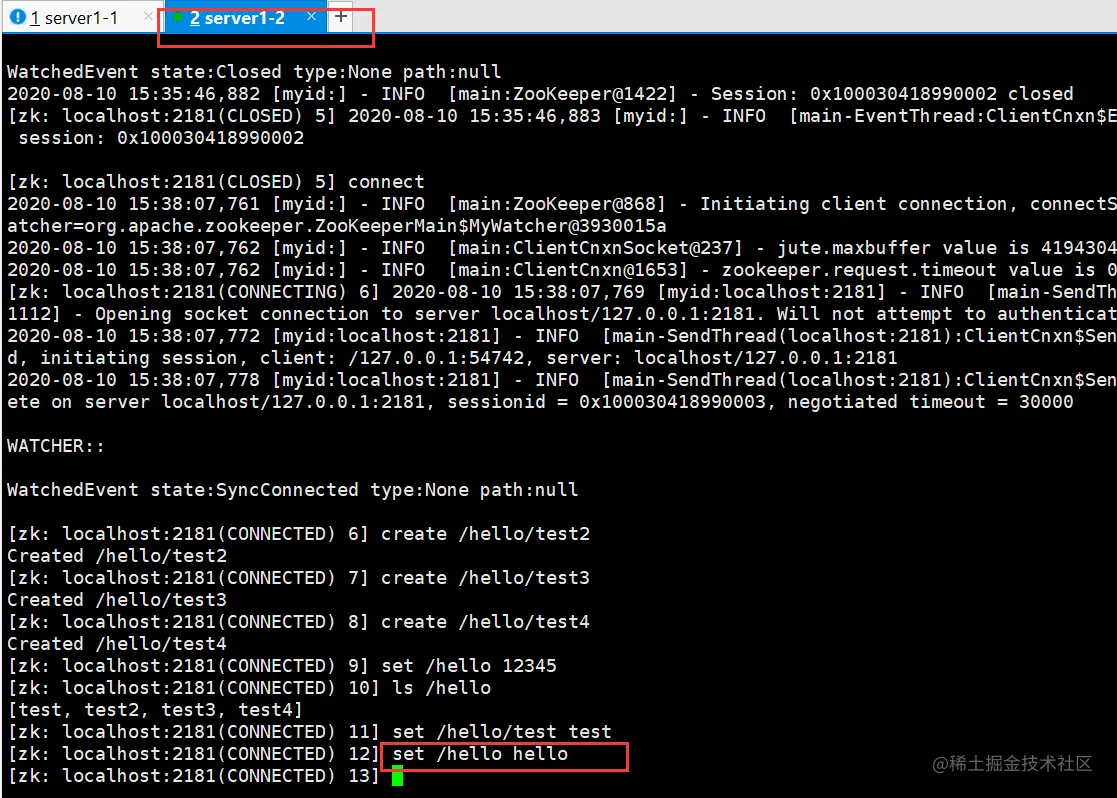The width and height of the screenshot is (1117, 798).
Task: Click the '[main:ClientCnxnSocket@237]' log text
Action: (595, 248)
